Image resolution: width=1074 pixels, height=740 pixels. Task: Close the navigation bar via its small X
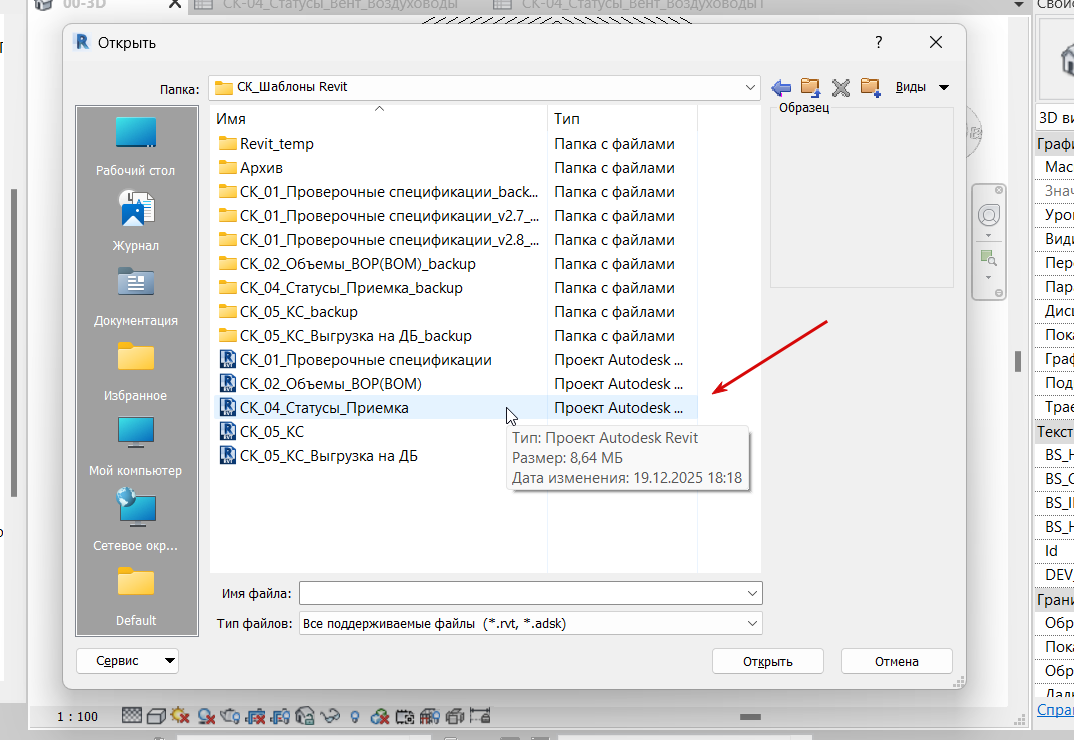999,190
